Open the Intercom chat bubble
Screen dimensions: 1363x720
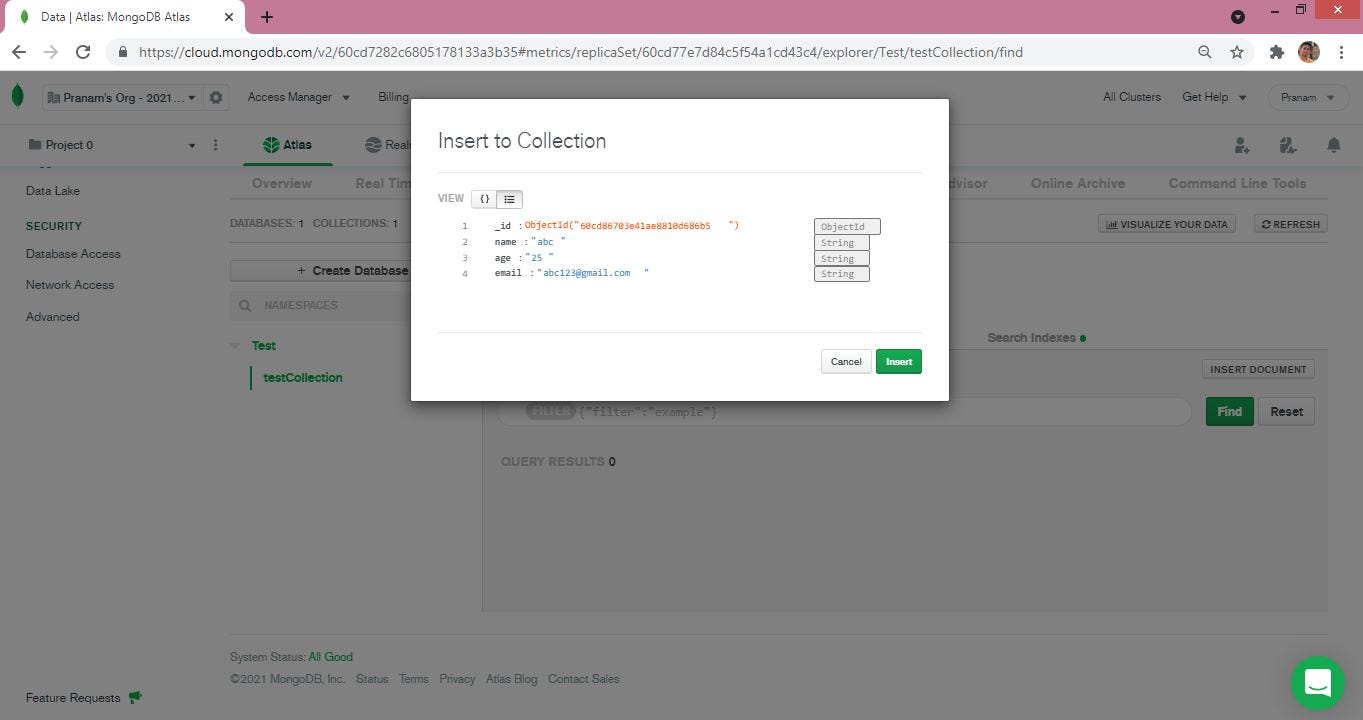1317,682
